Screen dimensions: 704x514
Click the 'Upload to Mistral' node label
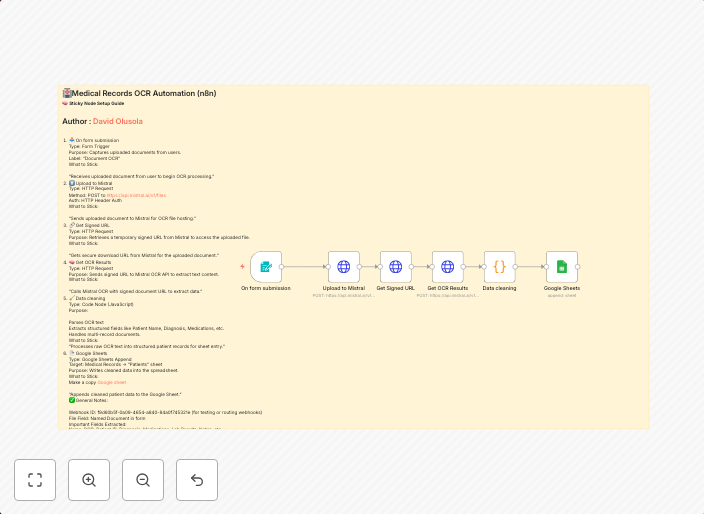click(343, 288)
